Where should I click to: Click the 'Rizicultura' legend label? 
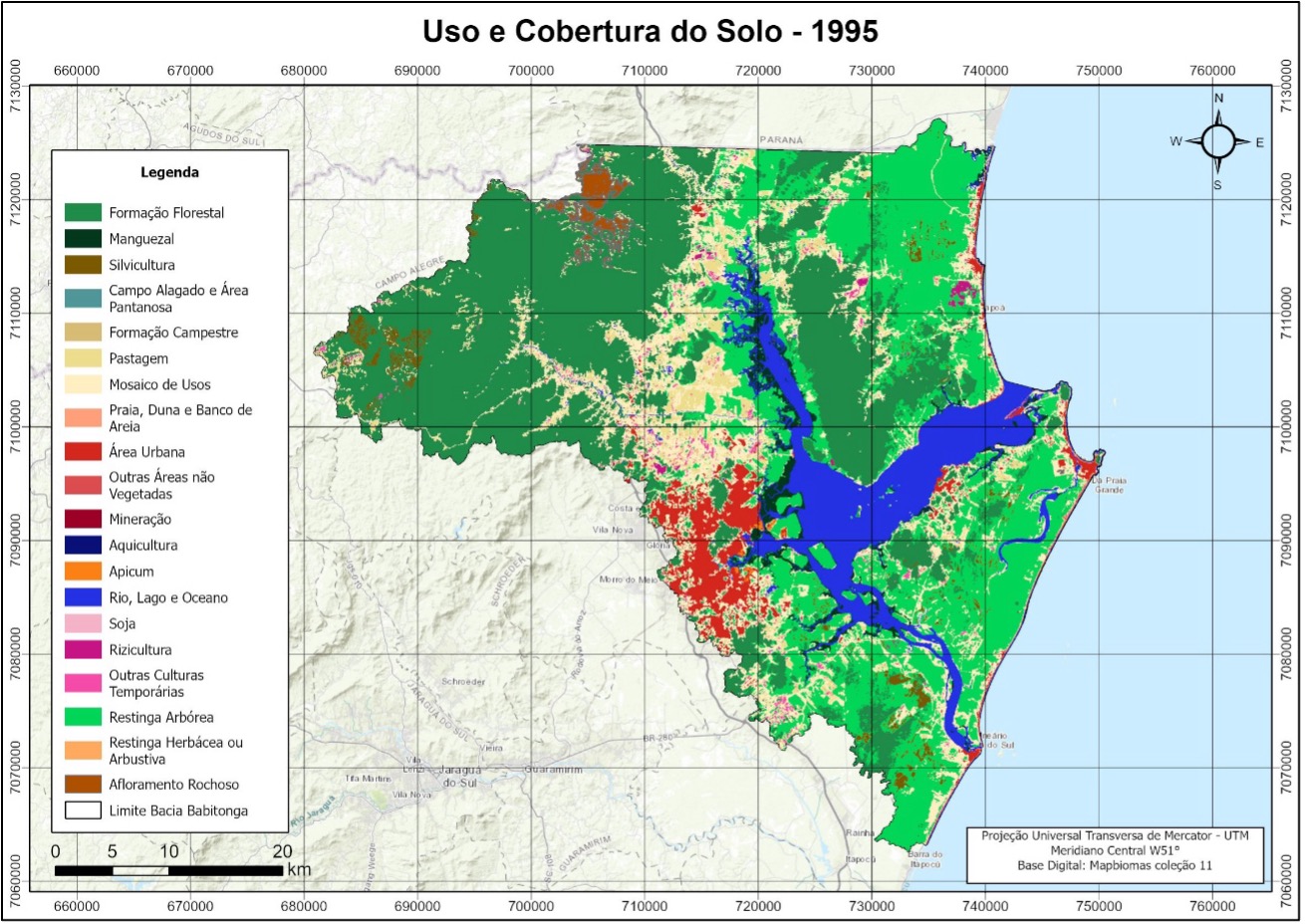tap(140, 649)
